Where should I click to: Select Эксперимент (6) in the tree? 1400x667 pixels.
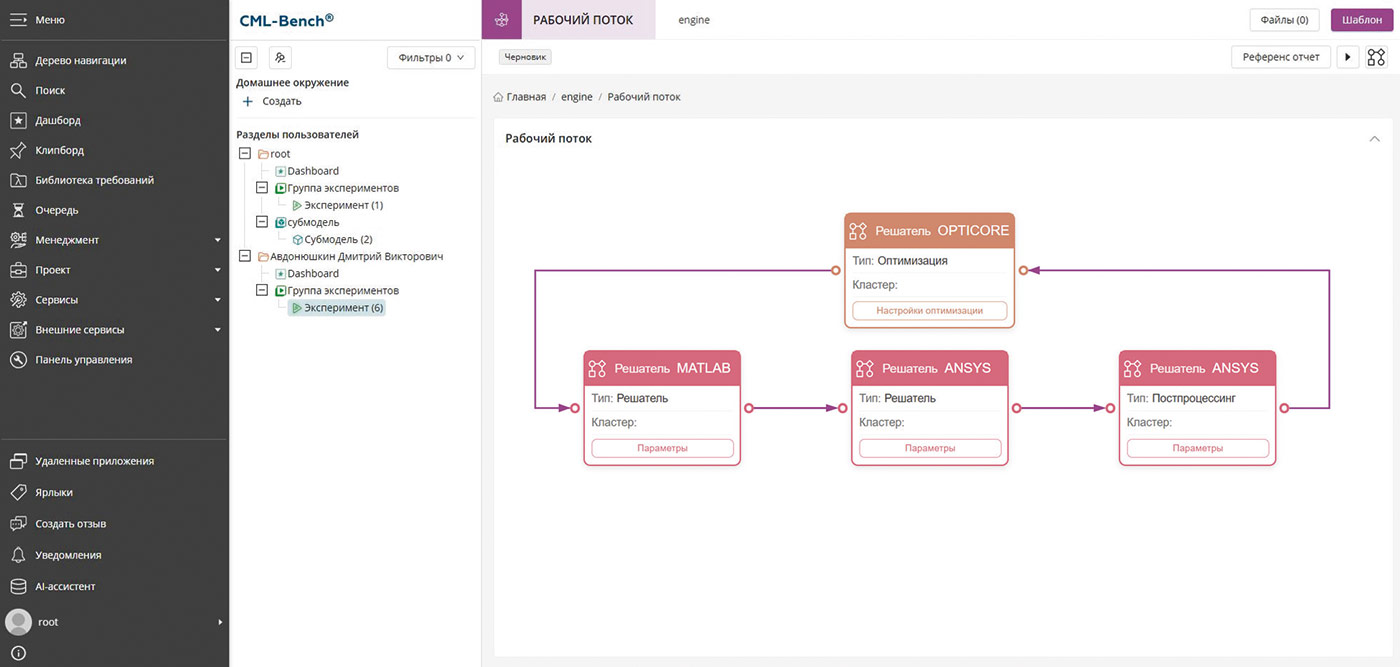tap(343, 308)
